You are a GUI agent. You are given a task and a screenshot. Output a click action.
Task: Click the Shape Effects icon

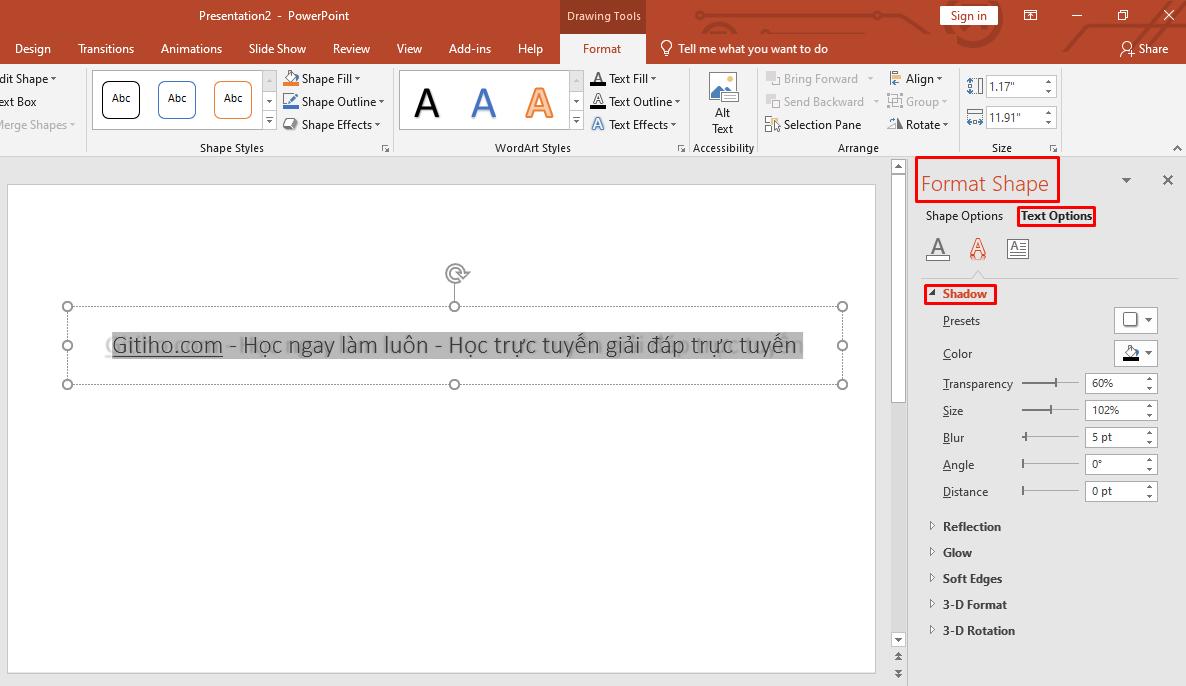tap(291, 124)
